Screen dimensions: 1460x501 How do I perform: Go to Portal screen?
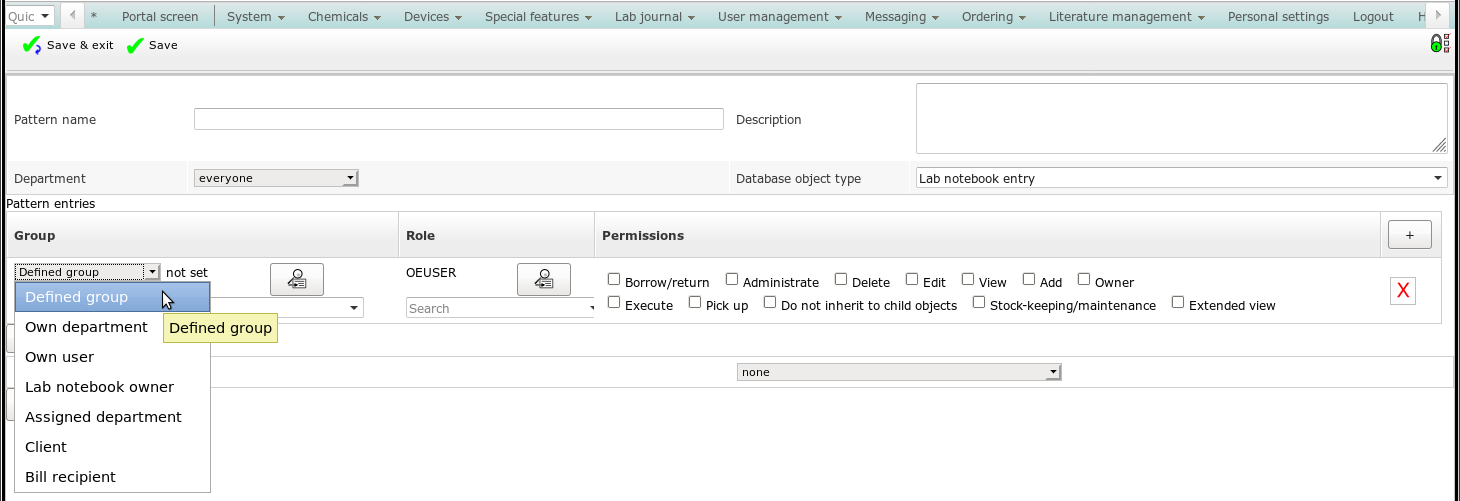159,17
